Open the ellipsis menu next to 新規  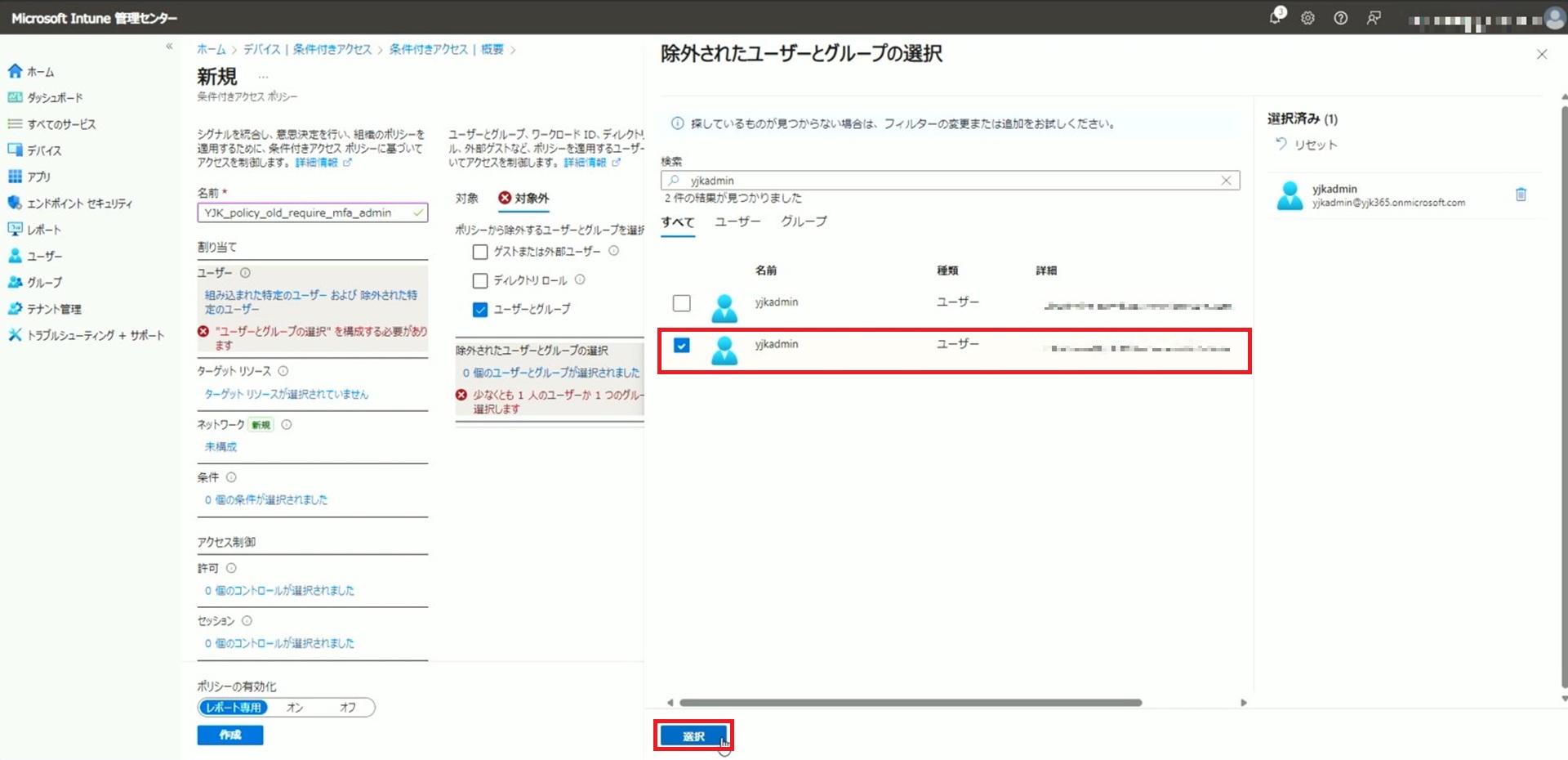coord(263,78)
